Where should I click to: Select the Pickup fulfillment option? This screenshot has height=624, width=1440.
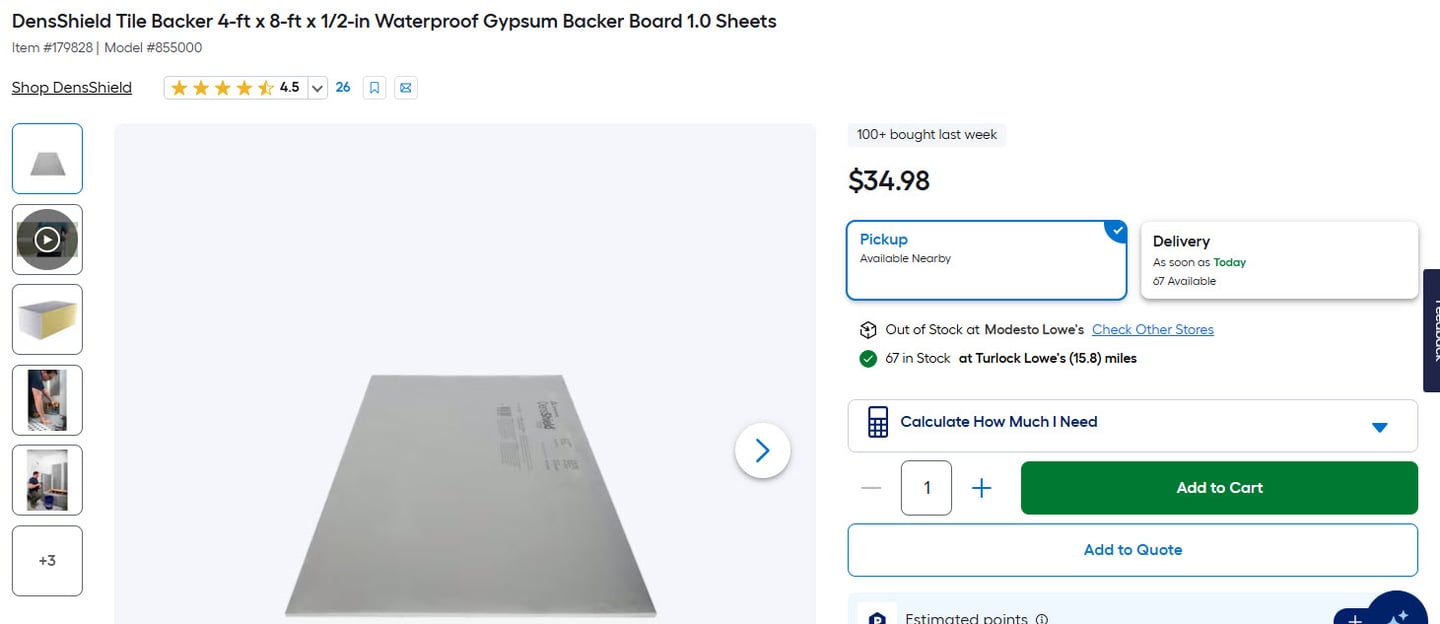click(x=986, y=260)
